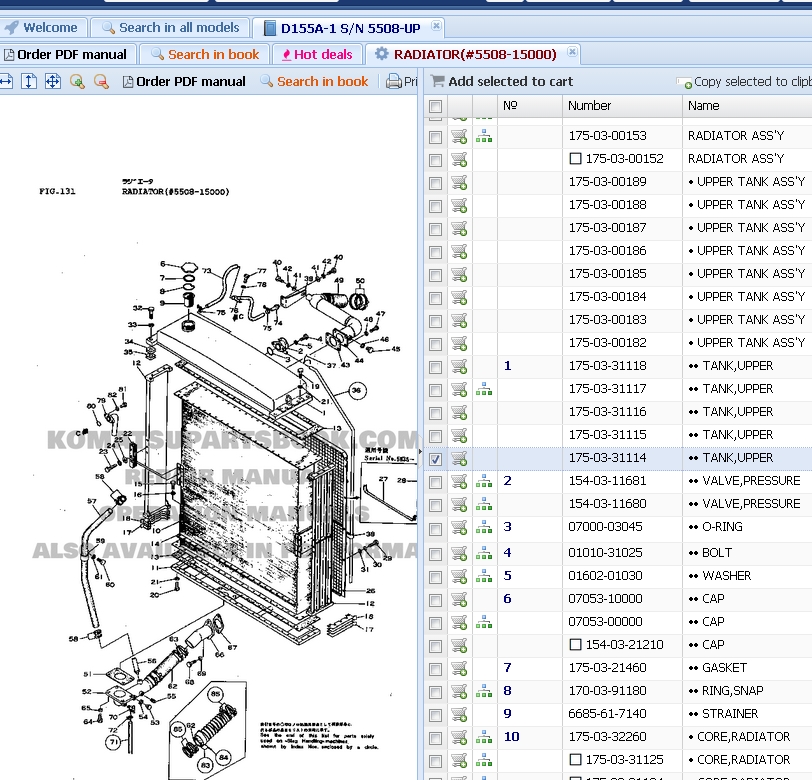Open structure tree for 154-03-11680
812x780 pixels.
click(484, 504)
